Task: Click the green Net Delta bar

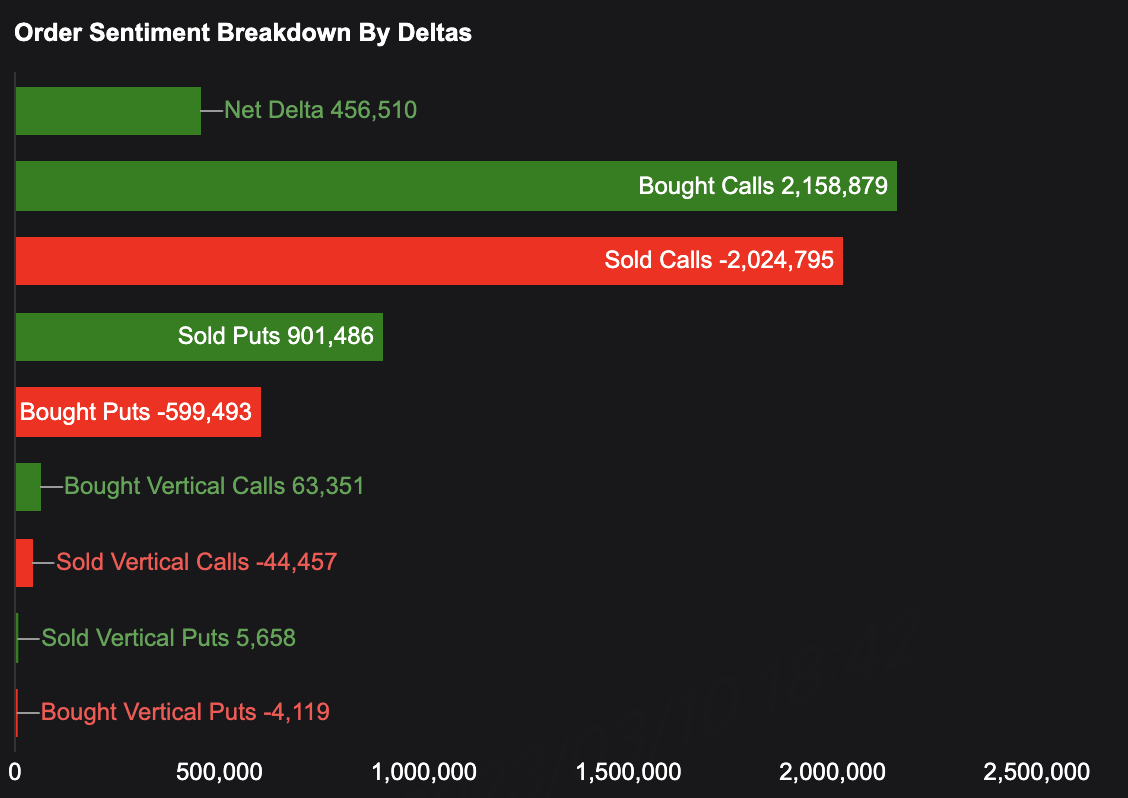Action: tap(108, 110)
